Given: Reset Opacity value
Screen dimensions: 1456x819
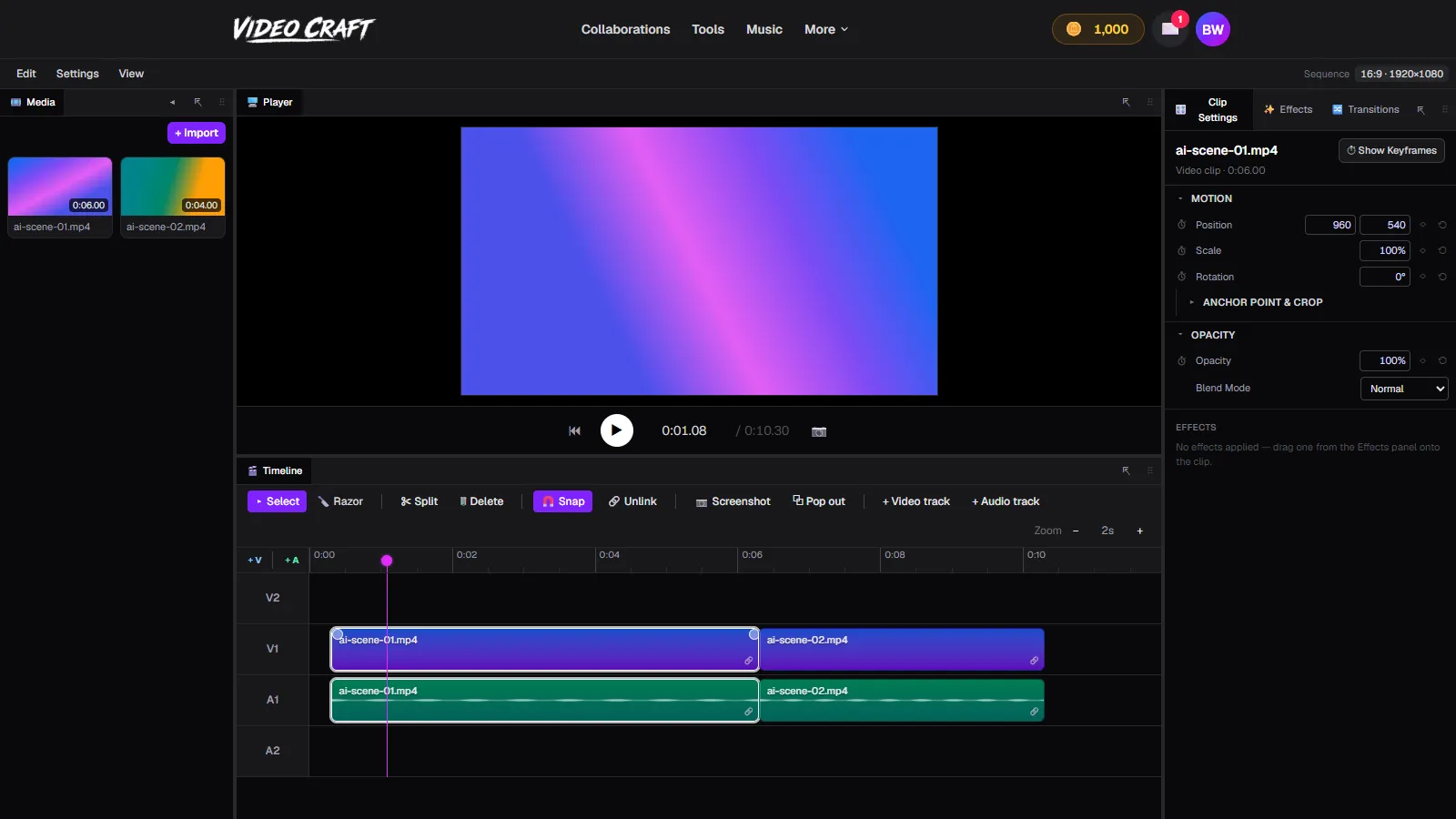Looking at the screenshot, I should [1442, 360].
